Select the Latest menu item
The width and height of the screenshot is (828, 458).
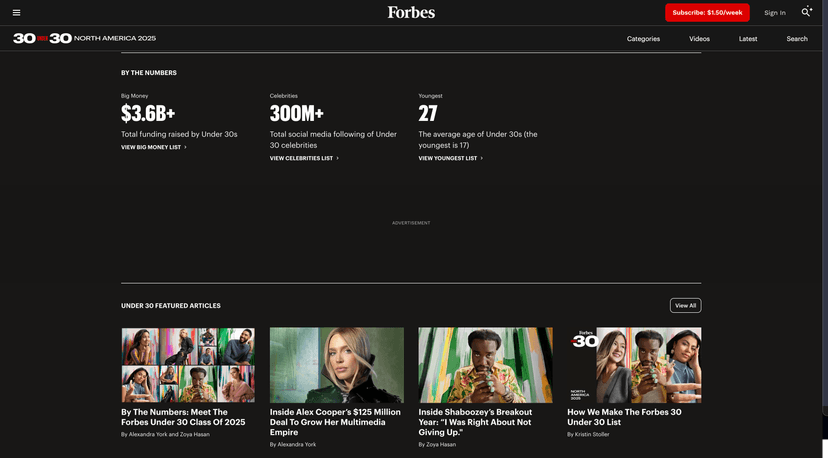[x=748, y=39]
